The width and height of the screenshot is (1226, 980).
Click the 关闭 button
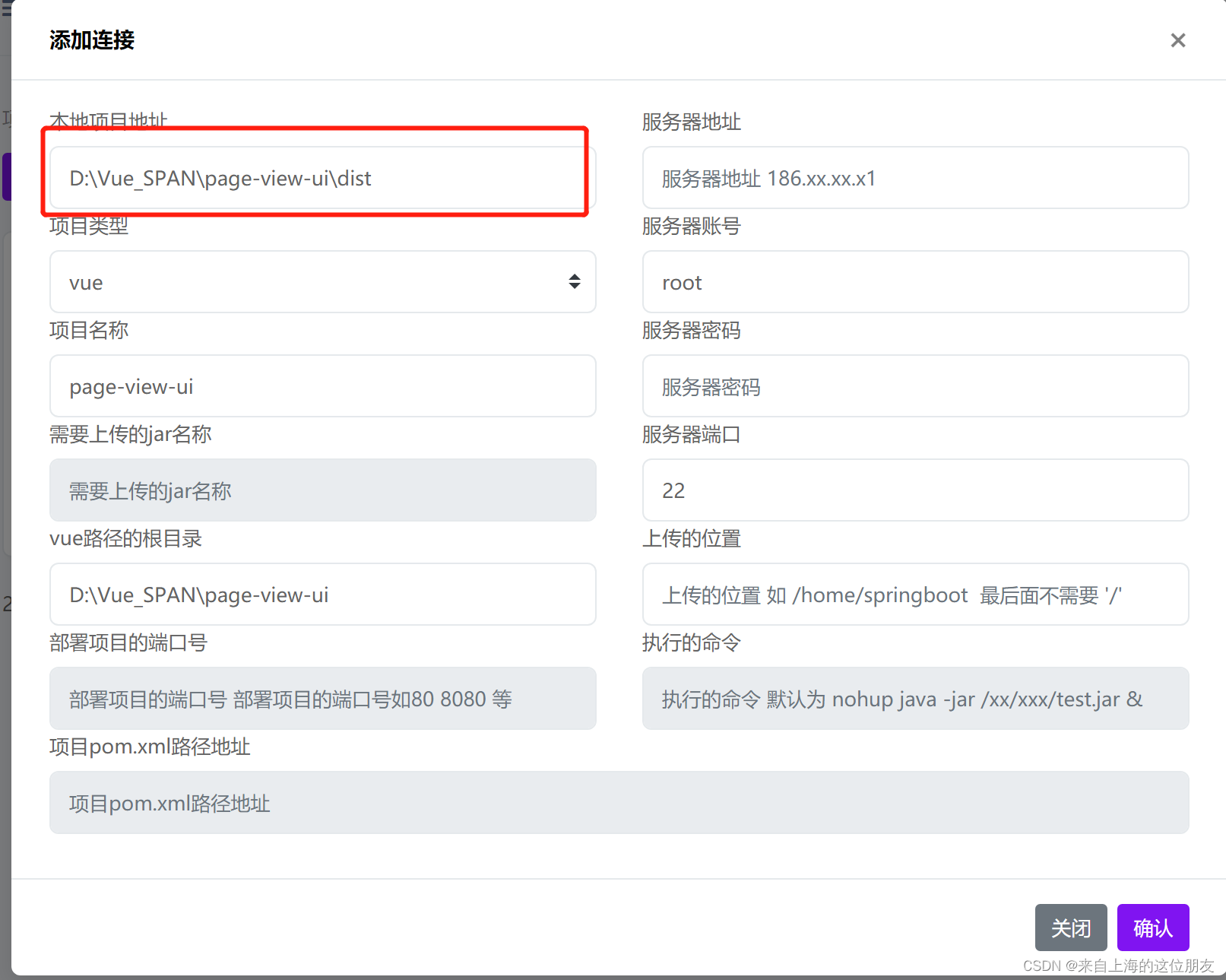click(1071, 928)
